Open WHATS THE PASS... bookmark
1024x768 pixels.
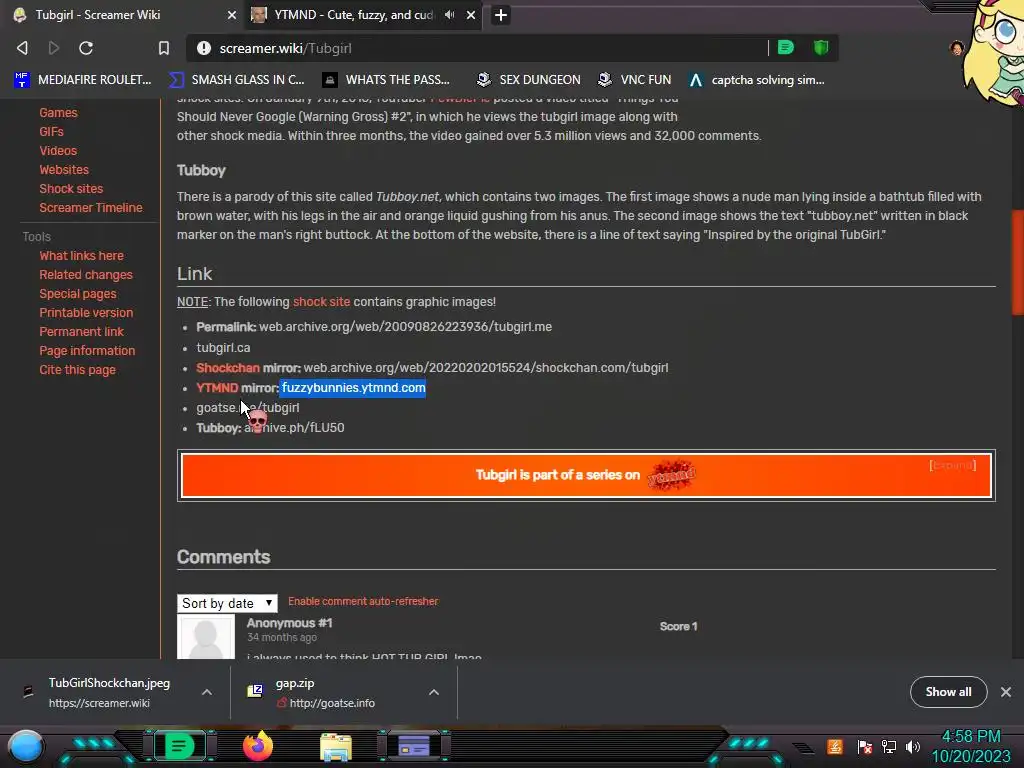(387, 80)
